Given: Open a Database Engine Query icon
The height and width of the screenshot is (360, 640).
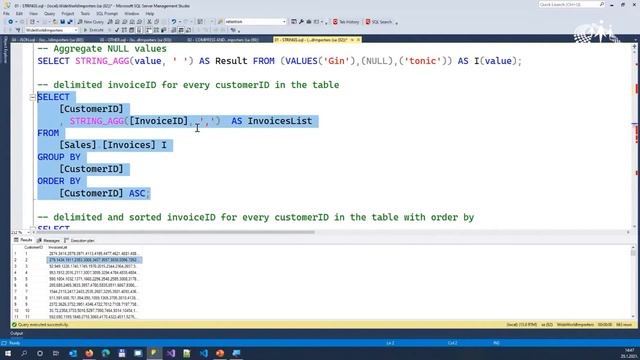Looking at the screenshot, I should pos(110,22).
